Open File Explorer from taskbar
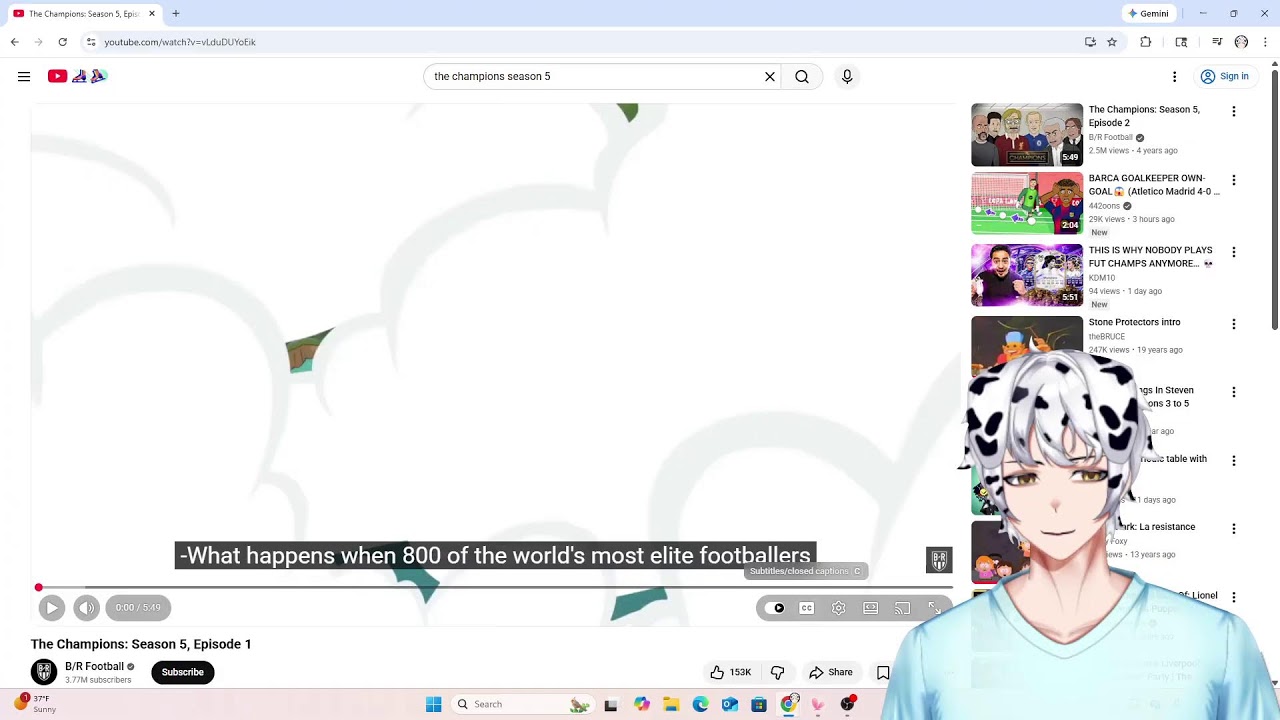This screenshot has width=1280, height=720. click(x=670, y=704)
